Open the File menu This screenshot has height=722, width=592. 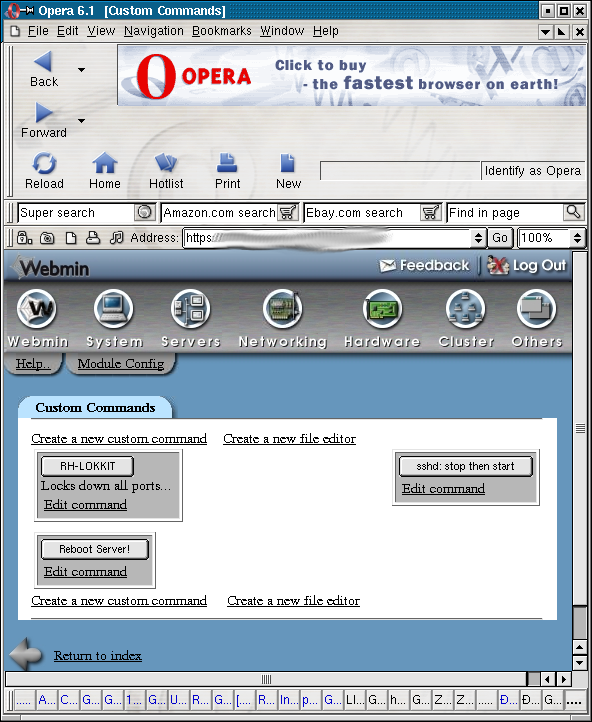[38, 31]
